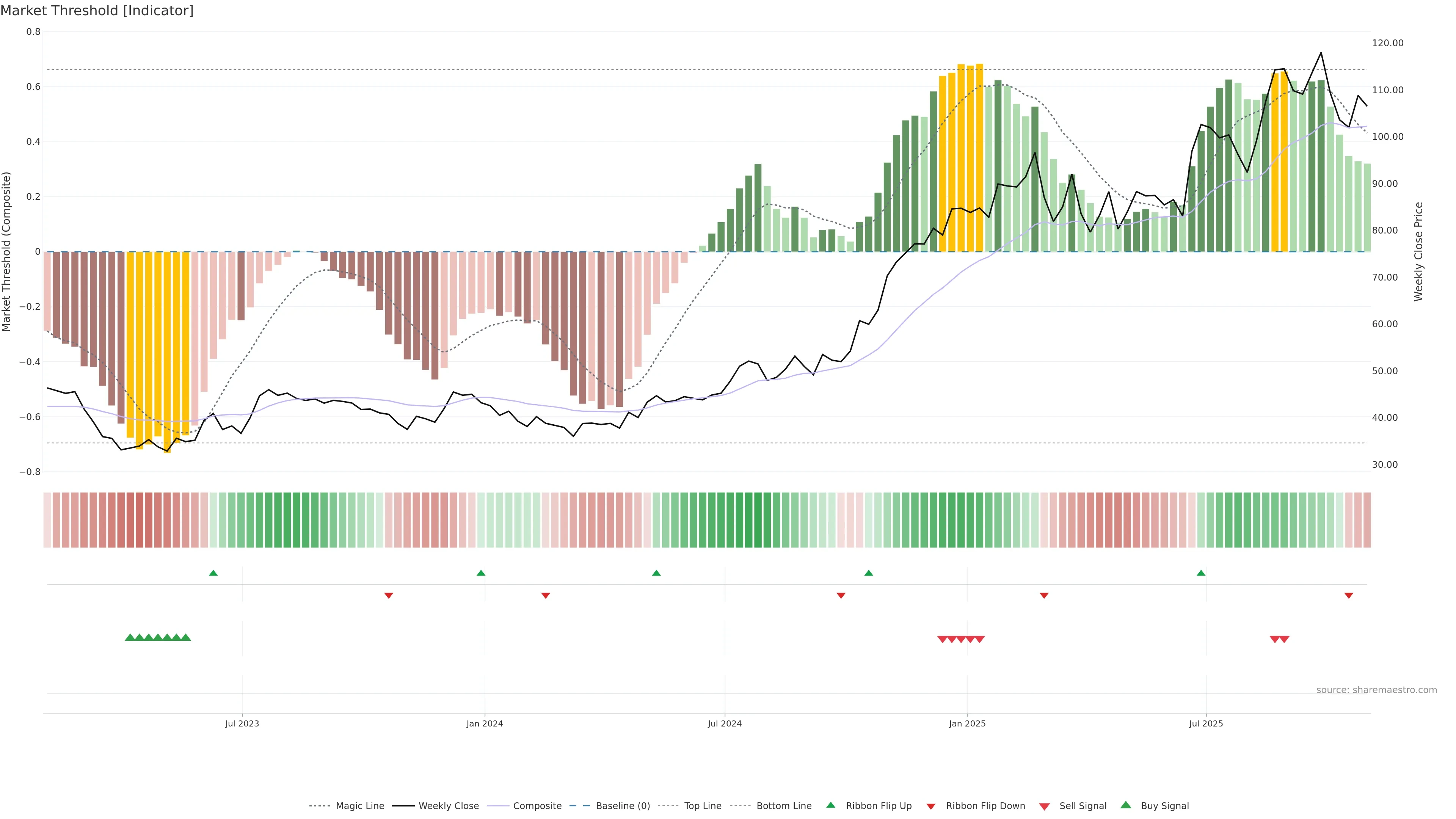The width and height of the screenshot is (1456, 819).
Task: Click the tallest orange bar near Jan 2025
Action: click(x=979, y=158)
